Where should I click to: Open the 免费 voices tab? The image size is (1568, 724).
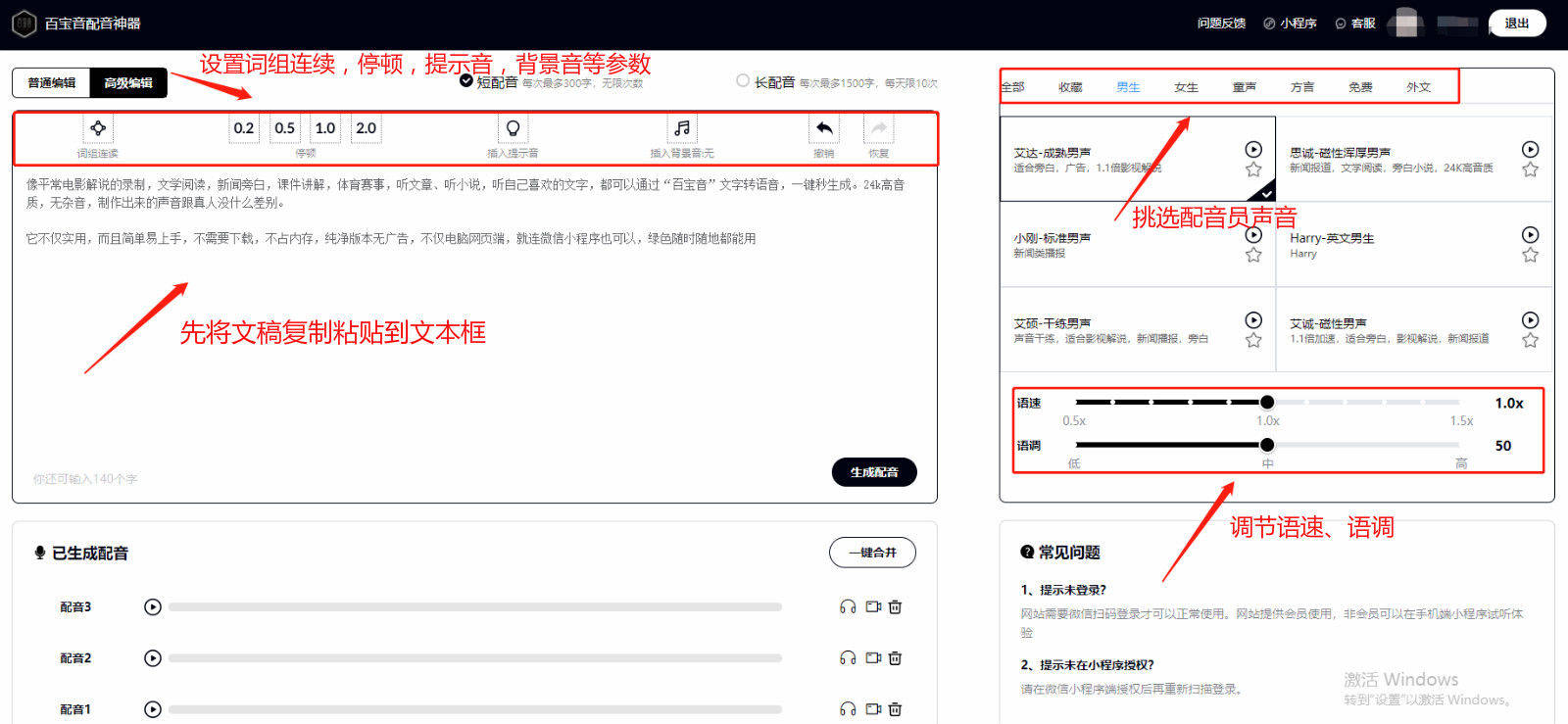click(x=1360, y=86)
